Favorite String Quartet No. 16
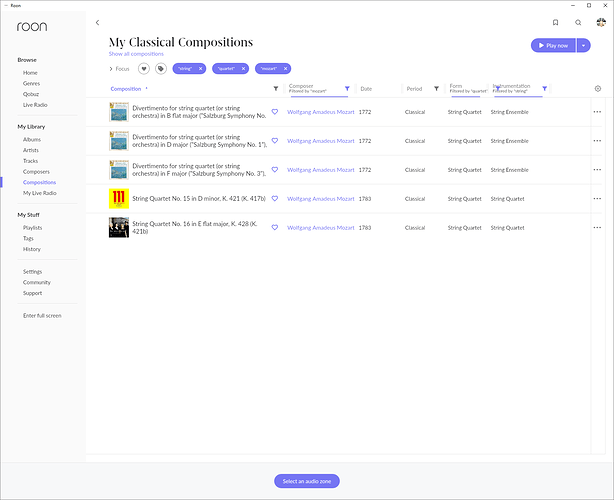Screen dimensions: 614x500 (x=275, y=227)
